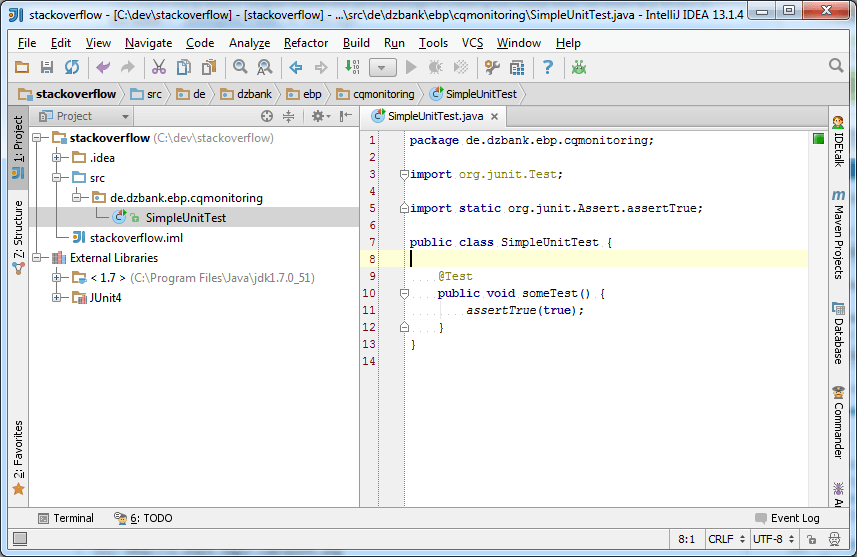The image size is (857, 557).
Task: Click the Scroll from Source icon
Action: coord(267,116)
